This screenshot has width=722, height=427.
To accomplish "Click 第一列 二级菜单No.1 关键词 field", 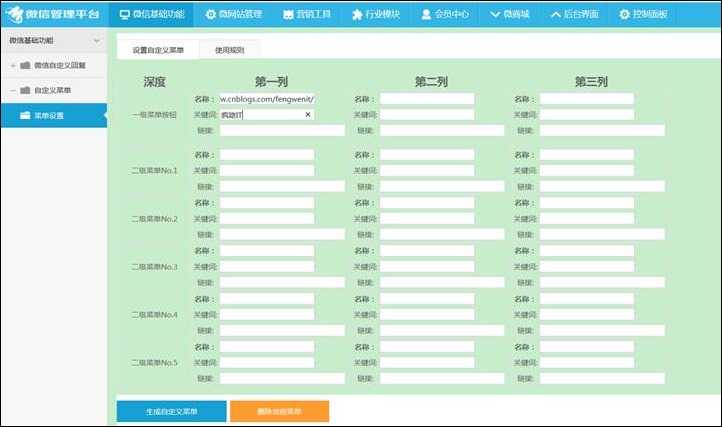I will (267, 170).
